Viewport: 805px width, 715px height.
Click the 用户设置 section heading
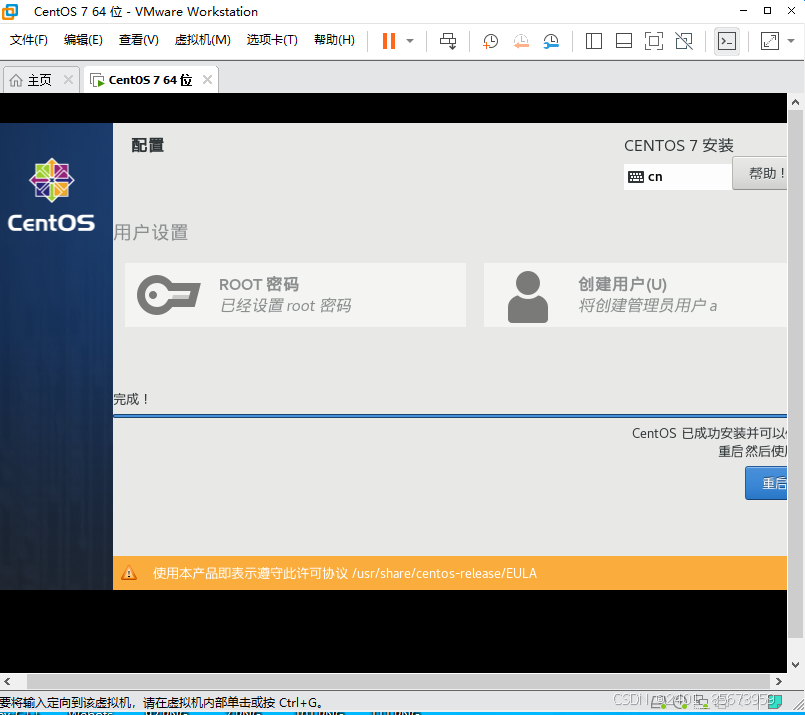[150, 233]
